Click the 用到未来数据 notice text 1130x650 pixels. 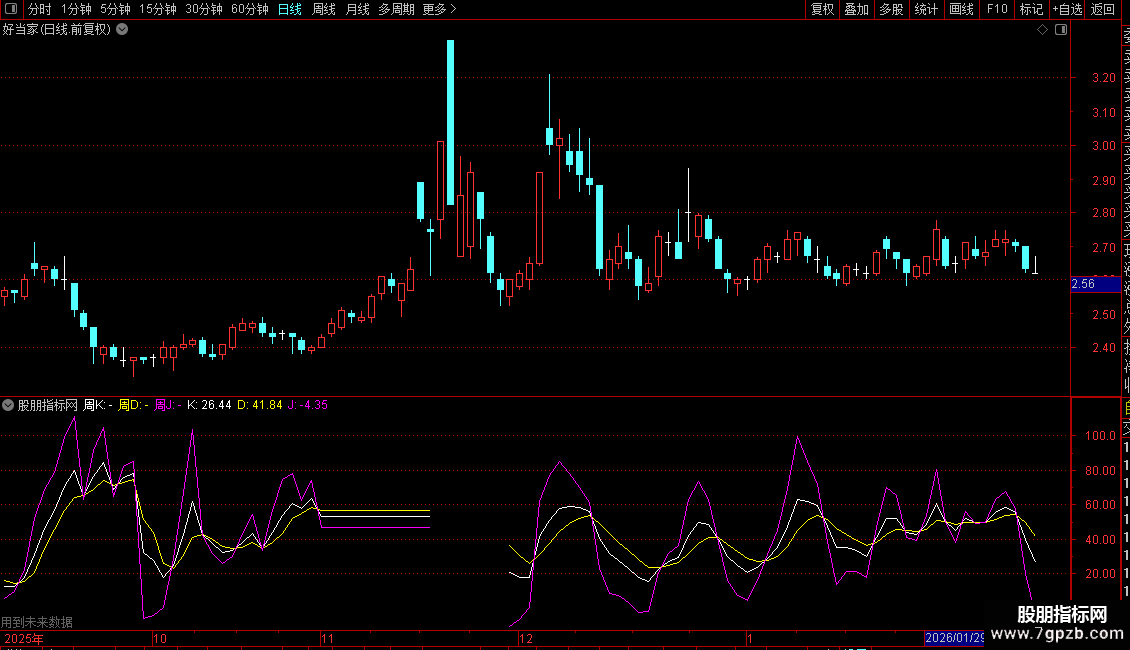tap(37, 622)
